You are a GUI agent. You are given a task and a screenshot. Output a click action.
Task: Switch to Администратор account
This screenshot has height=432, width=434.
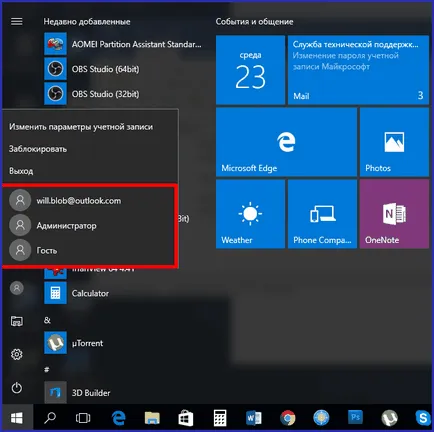(89, 225)
